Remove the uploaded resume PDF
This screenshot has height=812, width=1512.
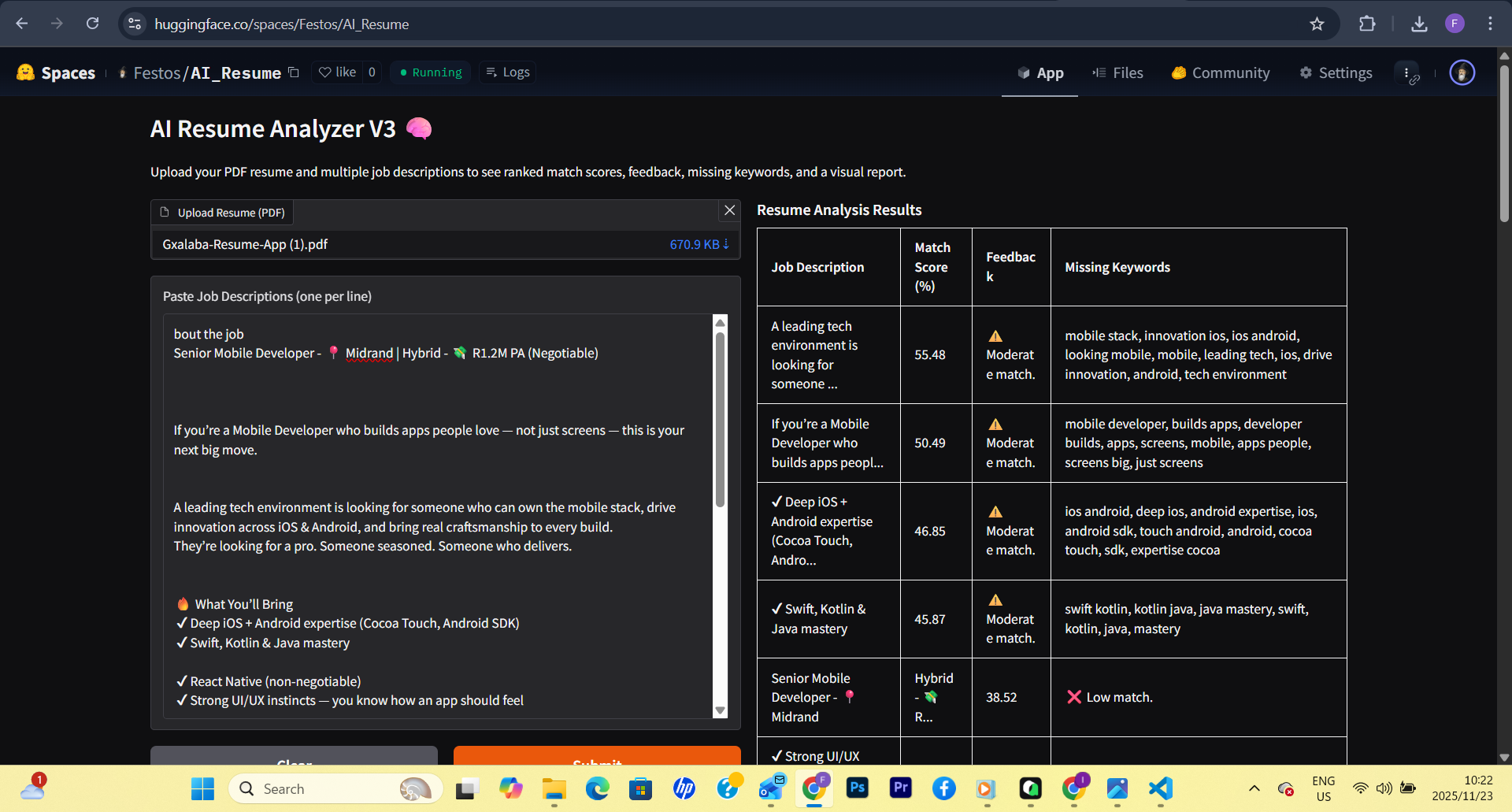point(730,210)
